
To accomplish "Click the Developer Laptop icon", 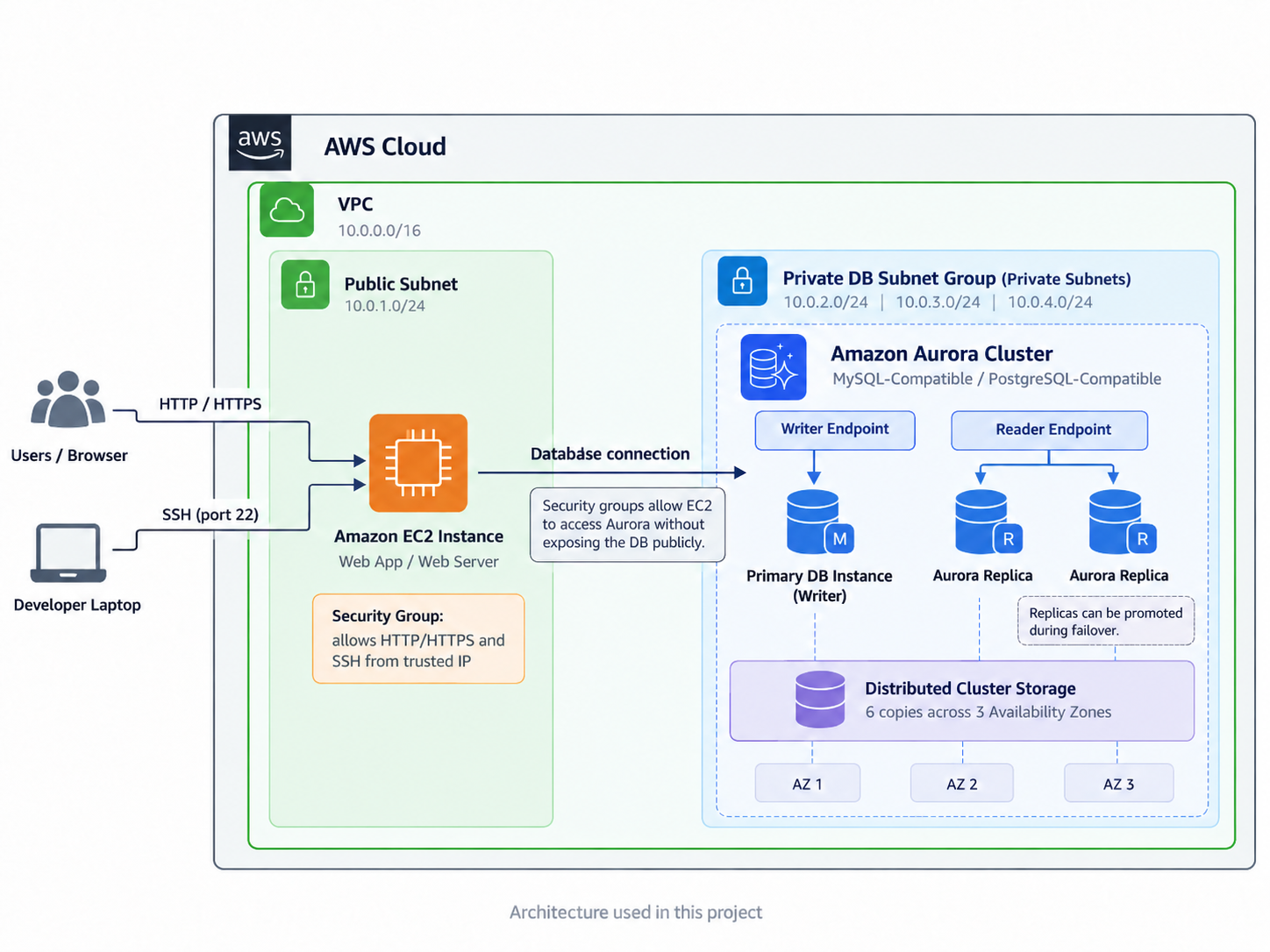I will click(x=68, y=553).
